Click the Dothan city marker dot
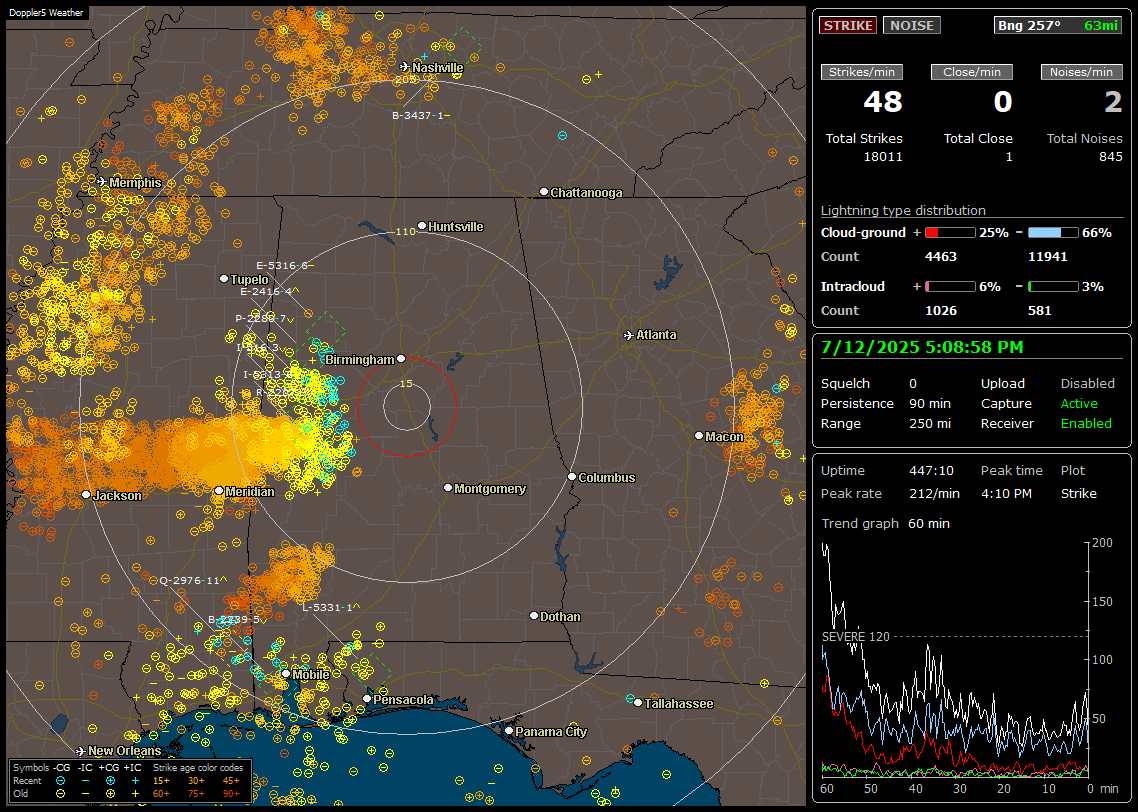The height and width of the screenshot is (812, 1138). 533,615
